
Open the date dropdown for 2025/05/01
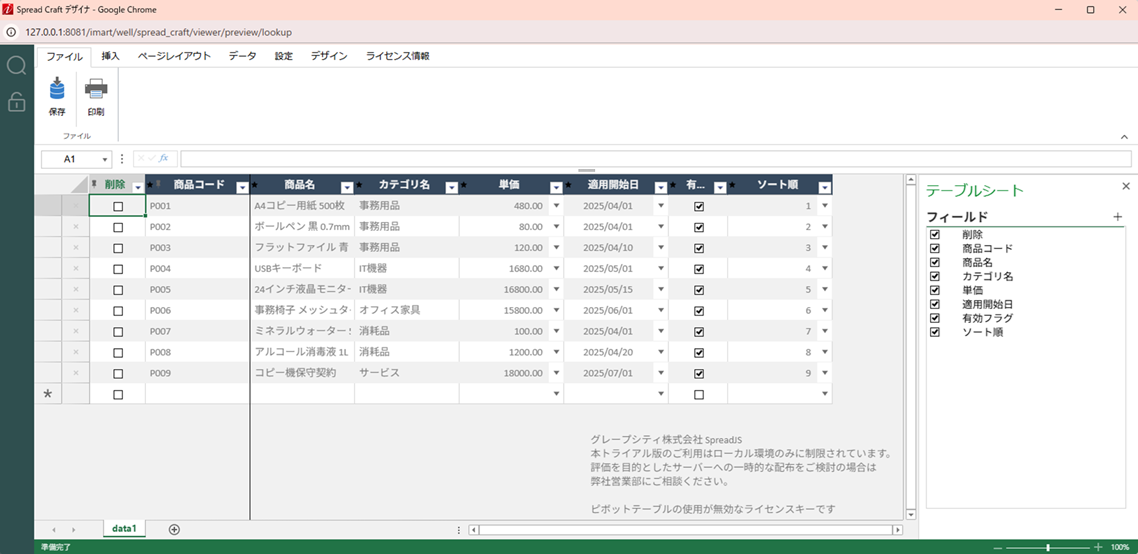coord(660,269)
